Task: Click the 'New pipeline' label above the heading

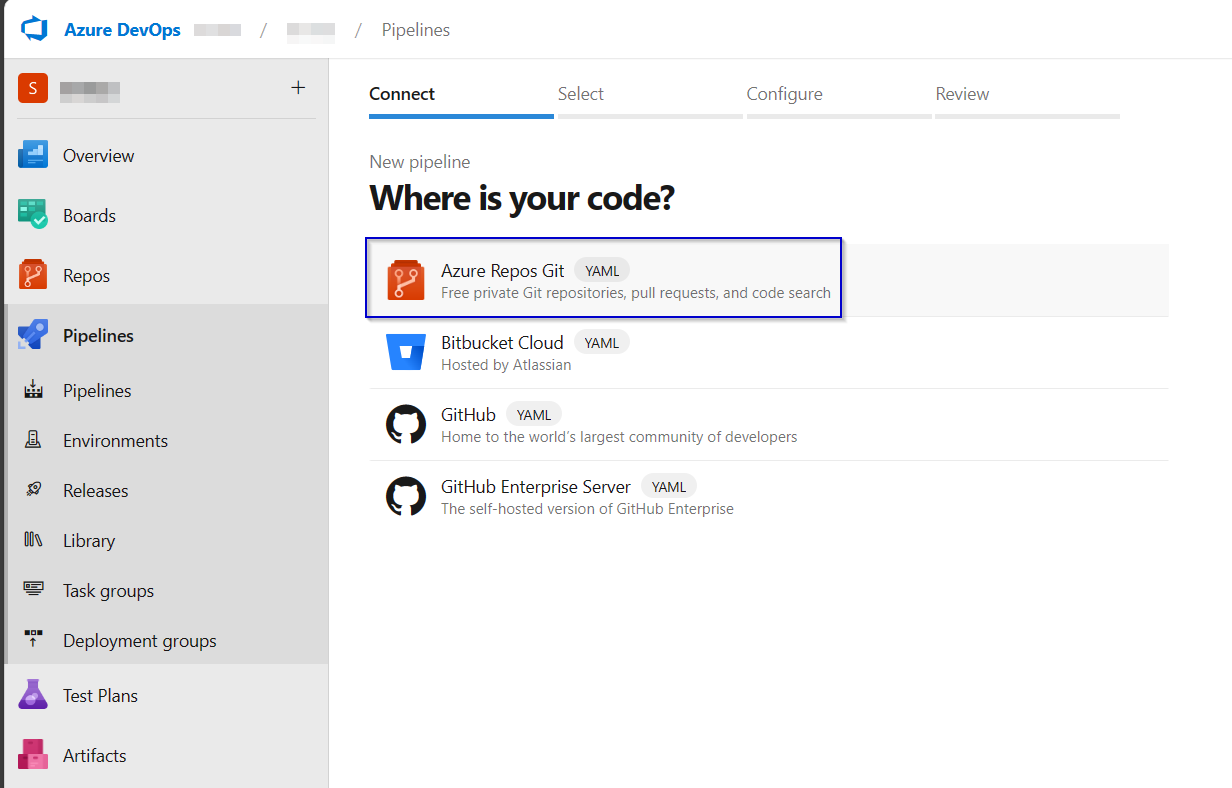Action: coord(420,162)
